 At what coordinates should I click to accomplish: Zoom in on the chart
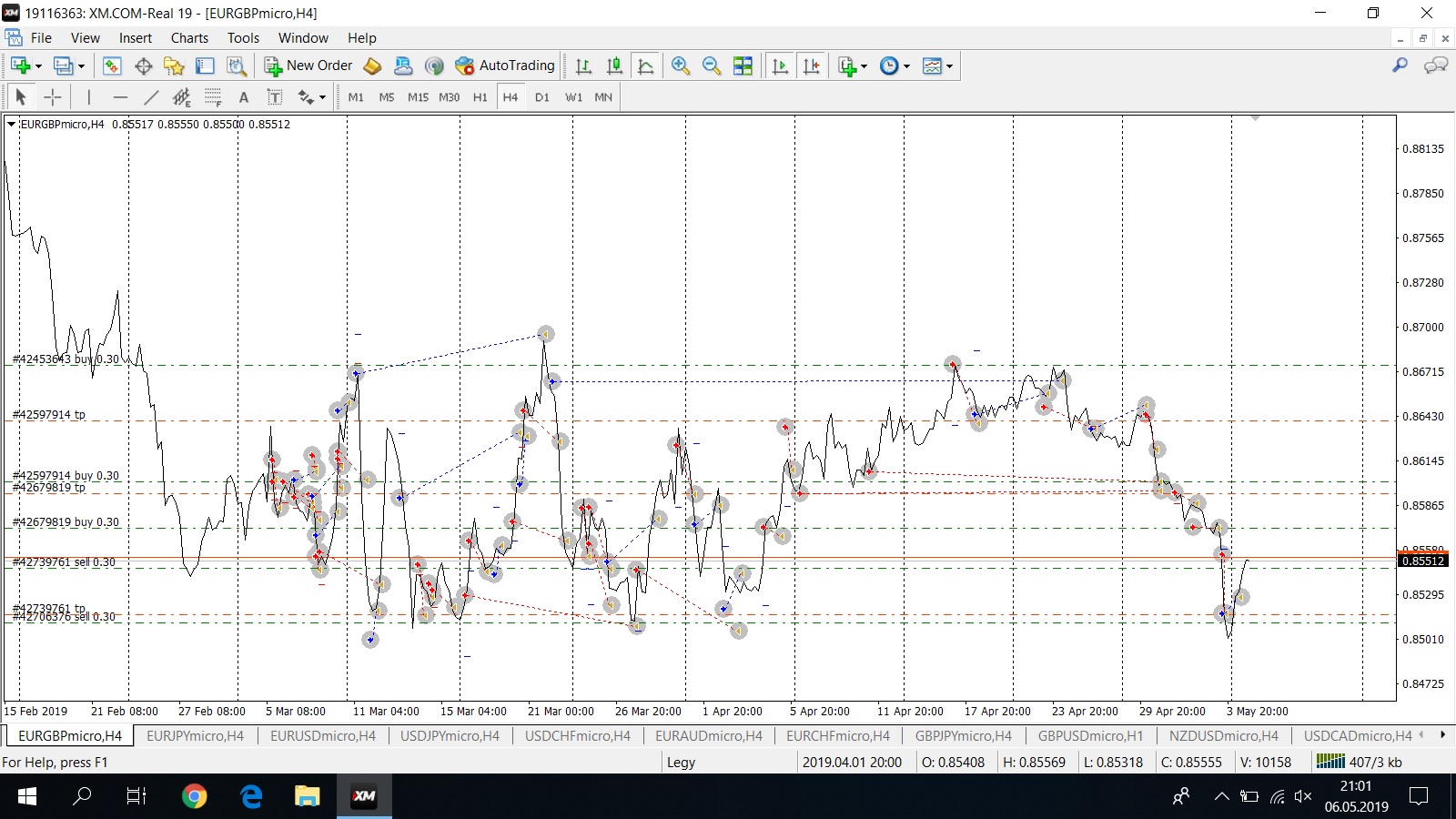[680, 66]
